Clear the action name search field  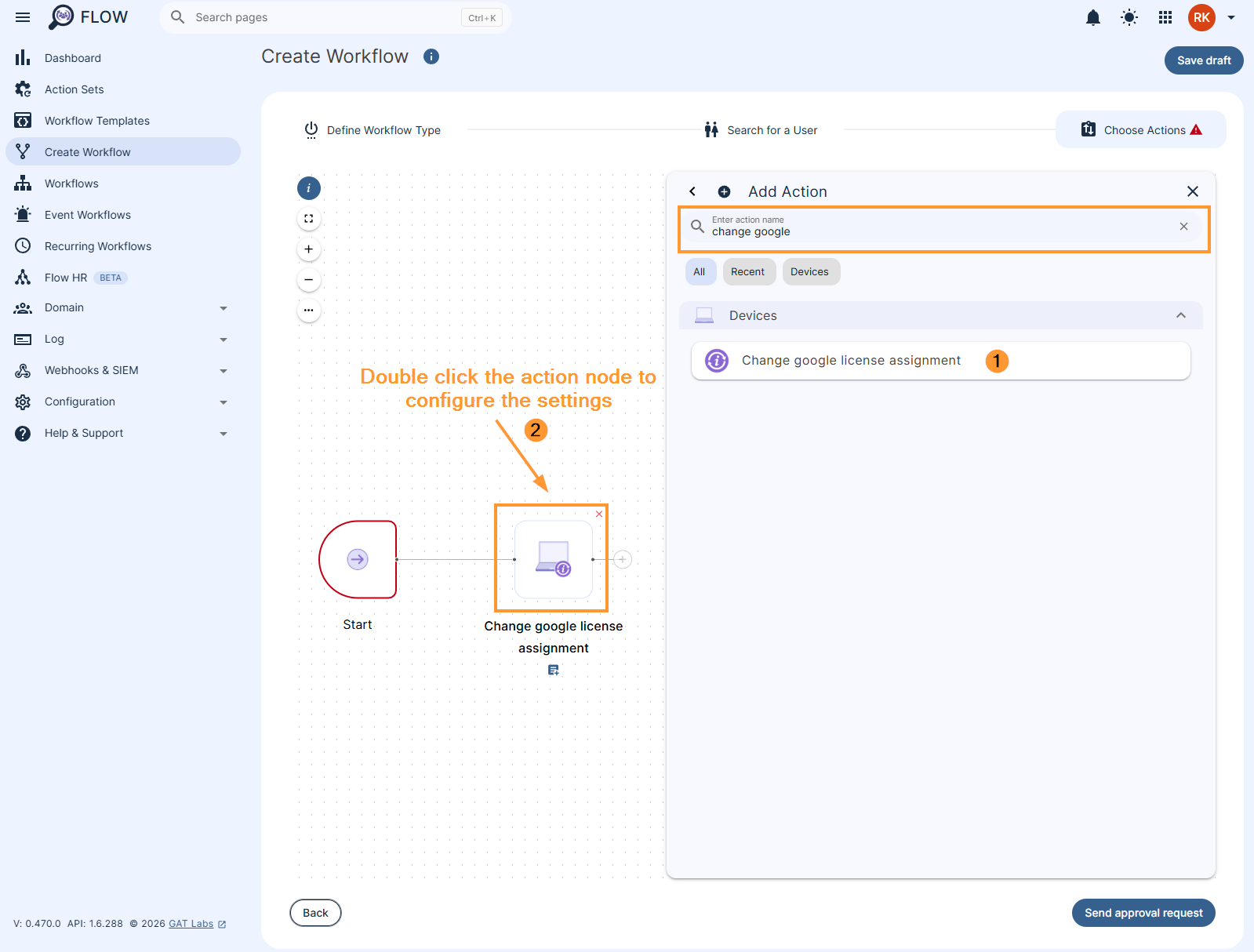click(x=1184, y=227)
